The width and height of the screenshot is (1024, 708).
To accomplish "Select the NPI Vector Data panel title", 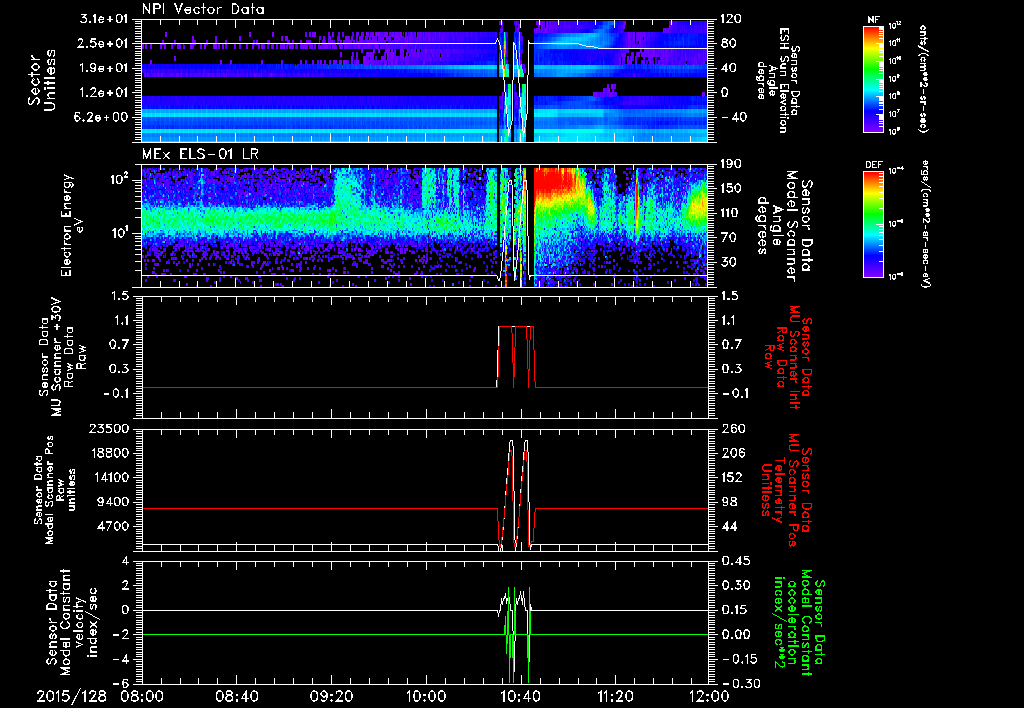I will [203, 9].
